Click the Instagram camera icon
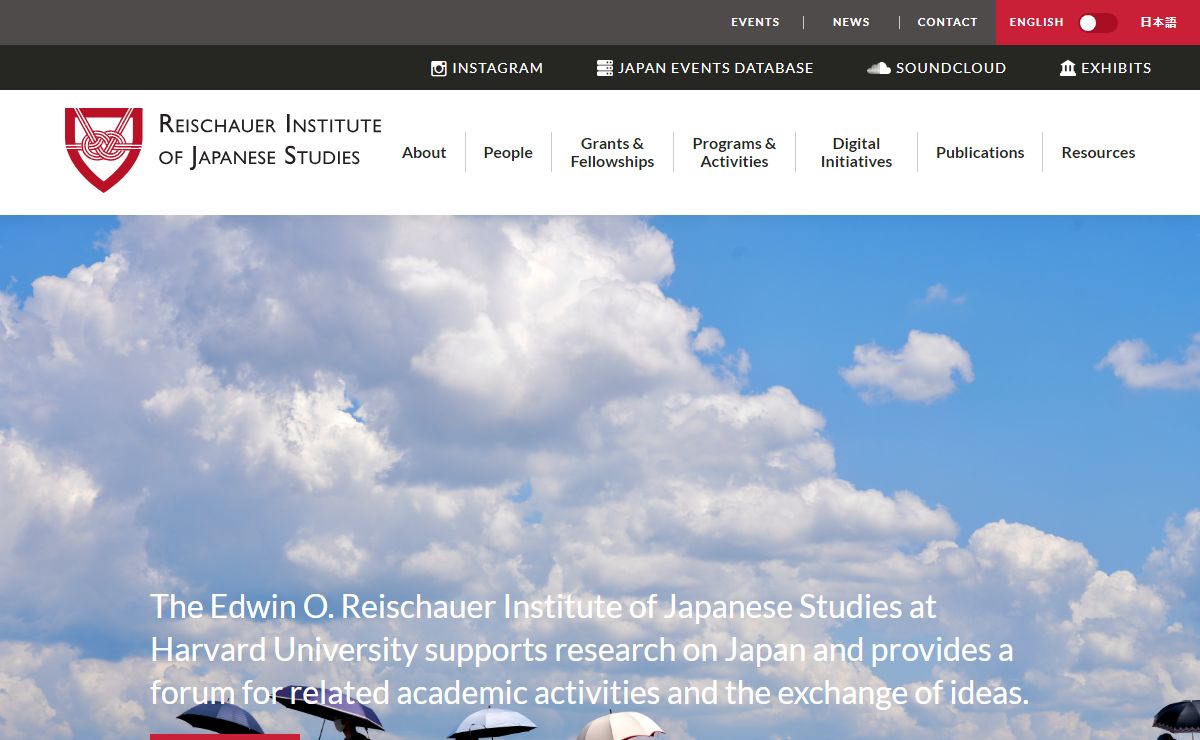Viewport: 1200px width, 740px height. tap(438, 68)
